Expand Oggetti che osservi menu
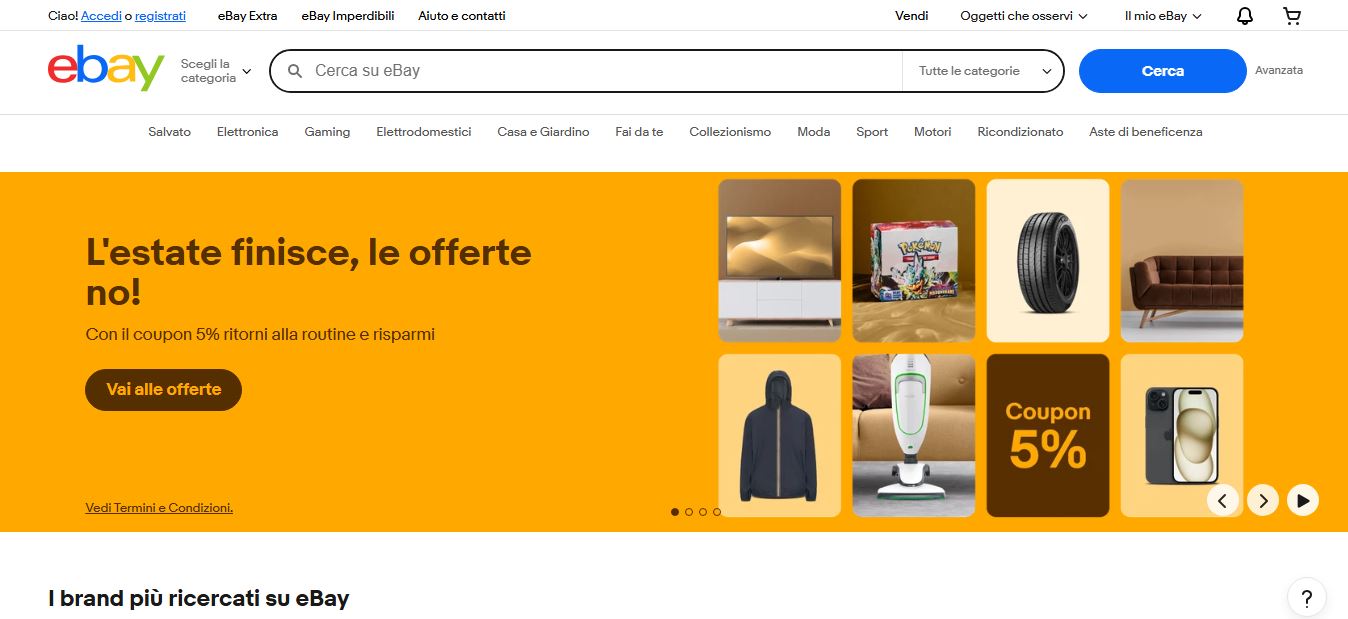The height and width of the screenshot is (619, 1348). click(x=1024, y=16)
